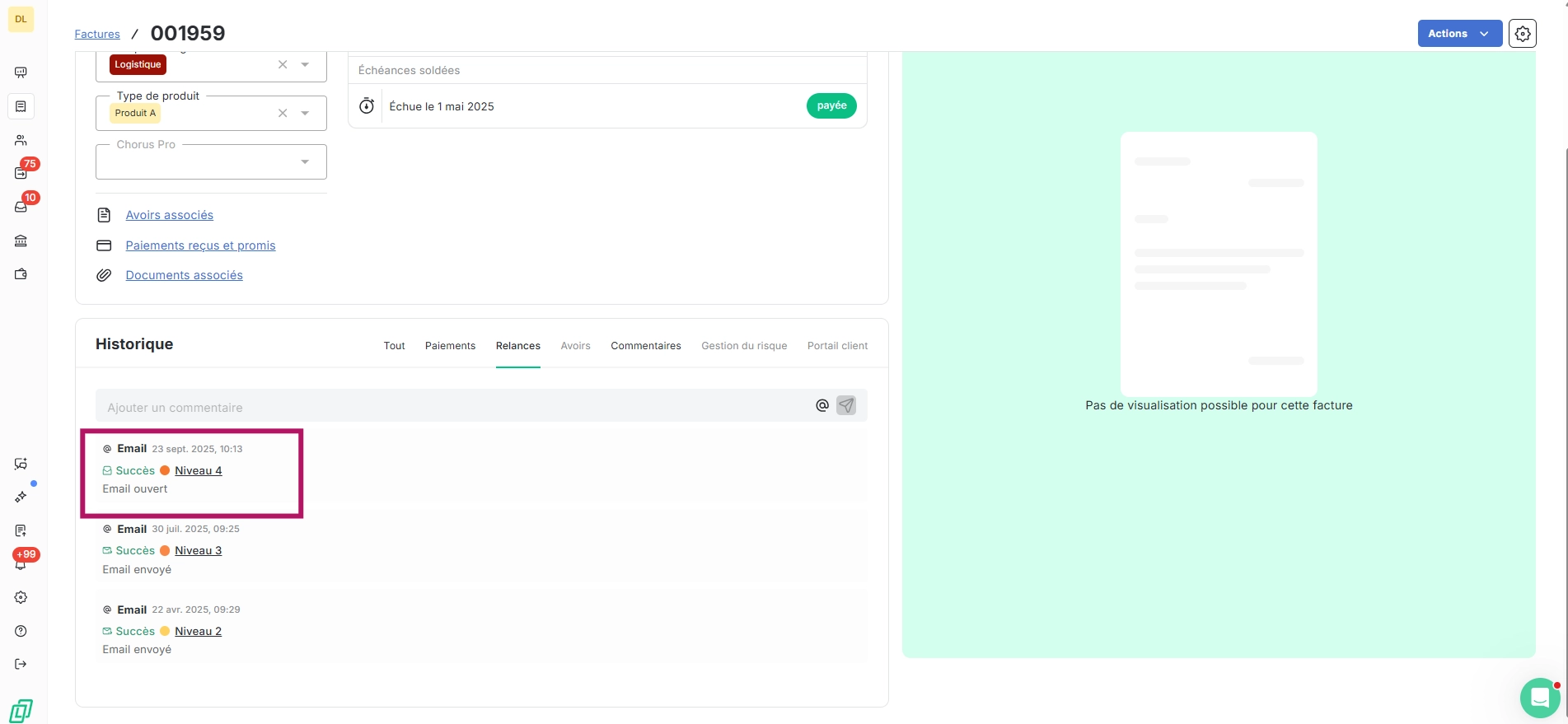Screen dimensions: 1568x724
Task: Open the Niveau 3 reminder link
Action: coord(199,550)
